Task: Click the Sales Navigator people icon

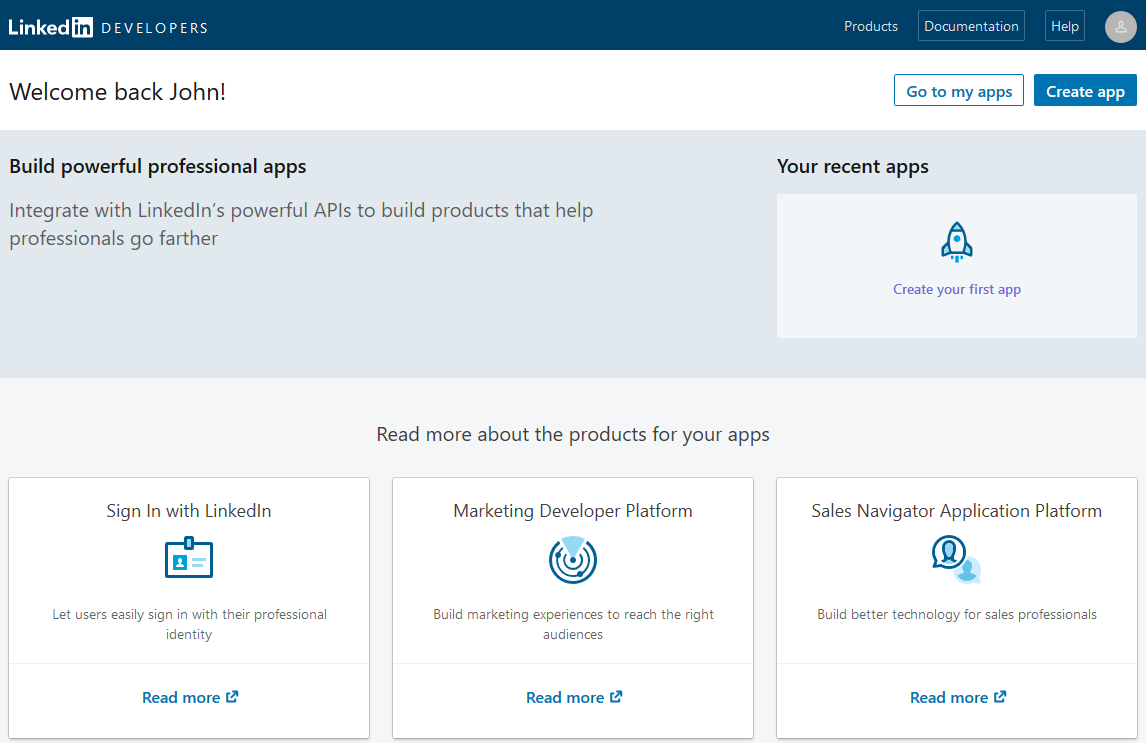Action: pos(956,560)
